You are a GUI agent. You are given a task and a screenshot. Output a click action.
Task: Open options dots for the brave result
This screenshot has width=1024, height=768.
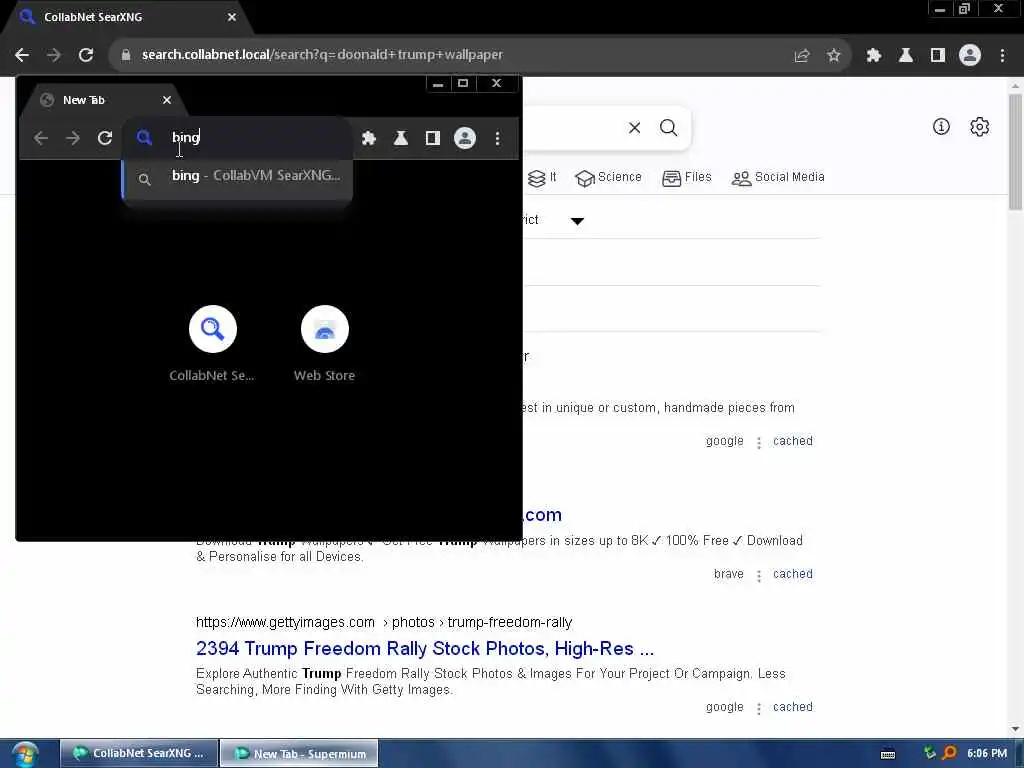tap(758, 575)
